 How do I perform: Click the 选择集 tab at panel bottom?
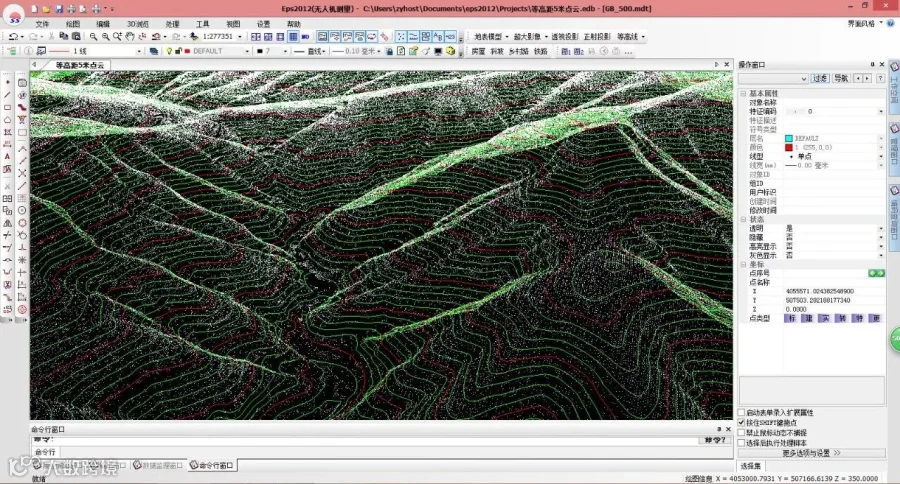point(750,466)
